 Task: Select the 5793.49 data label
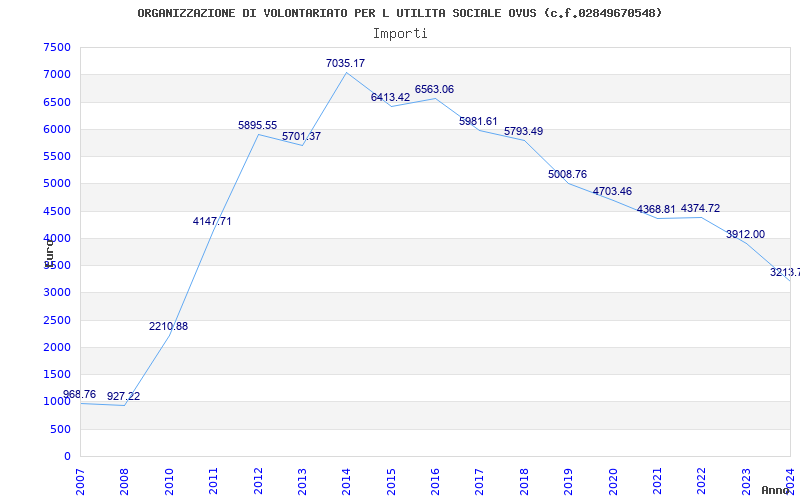(x=523, y=132)
